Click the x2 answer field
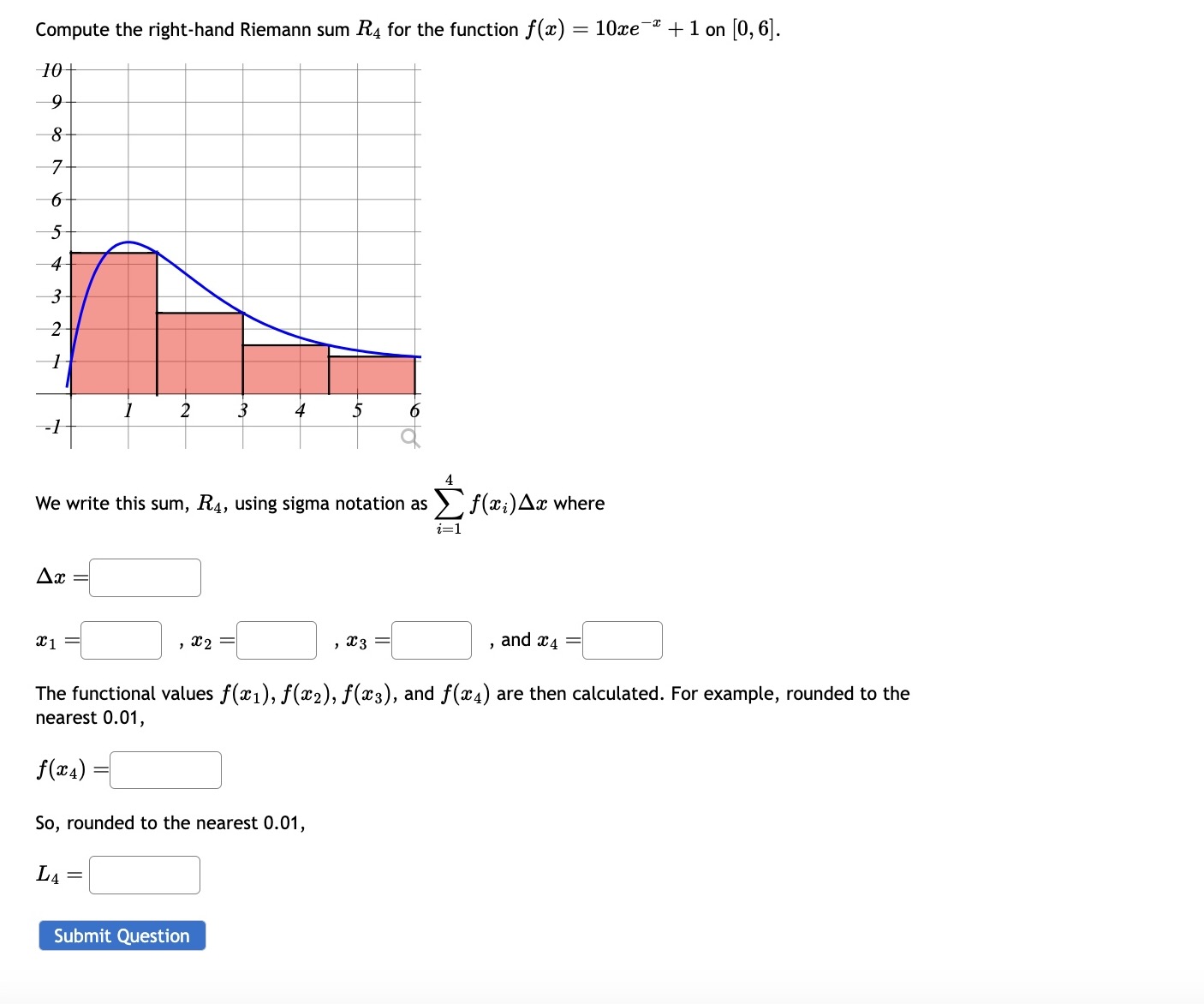 (x=276, y=640)
